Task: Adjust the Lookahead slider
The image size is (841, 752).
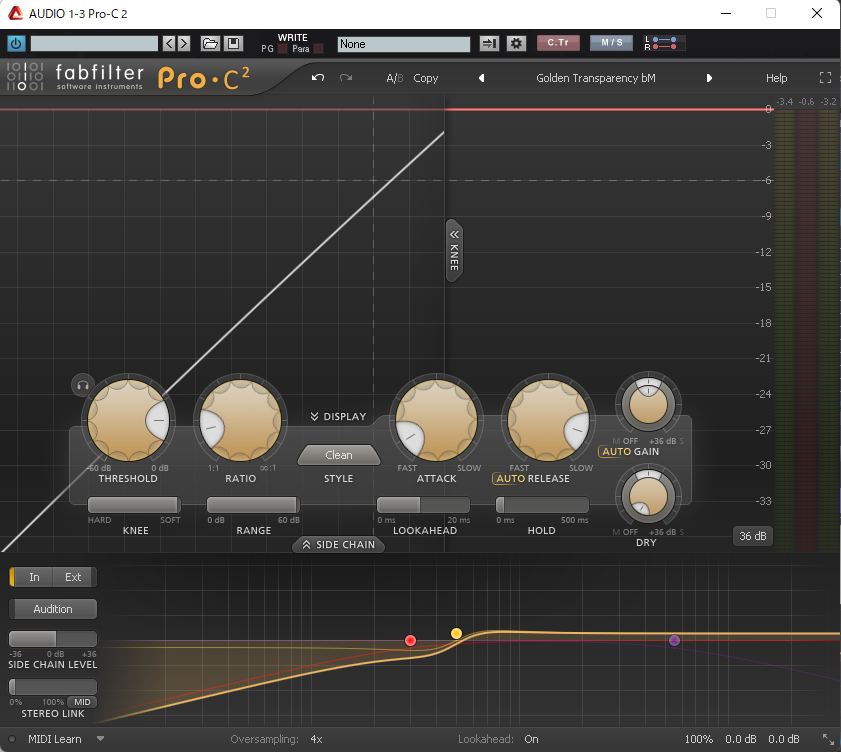Action: (423, 505)
